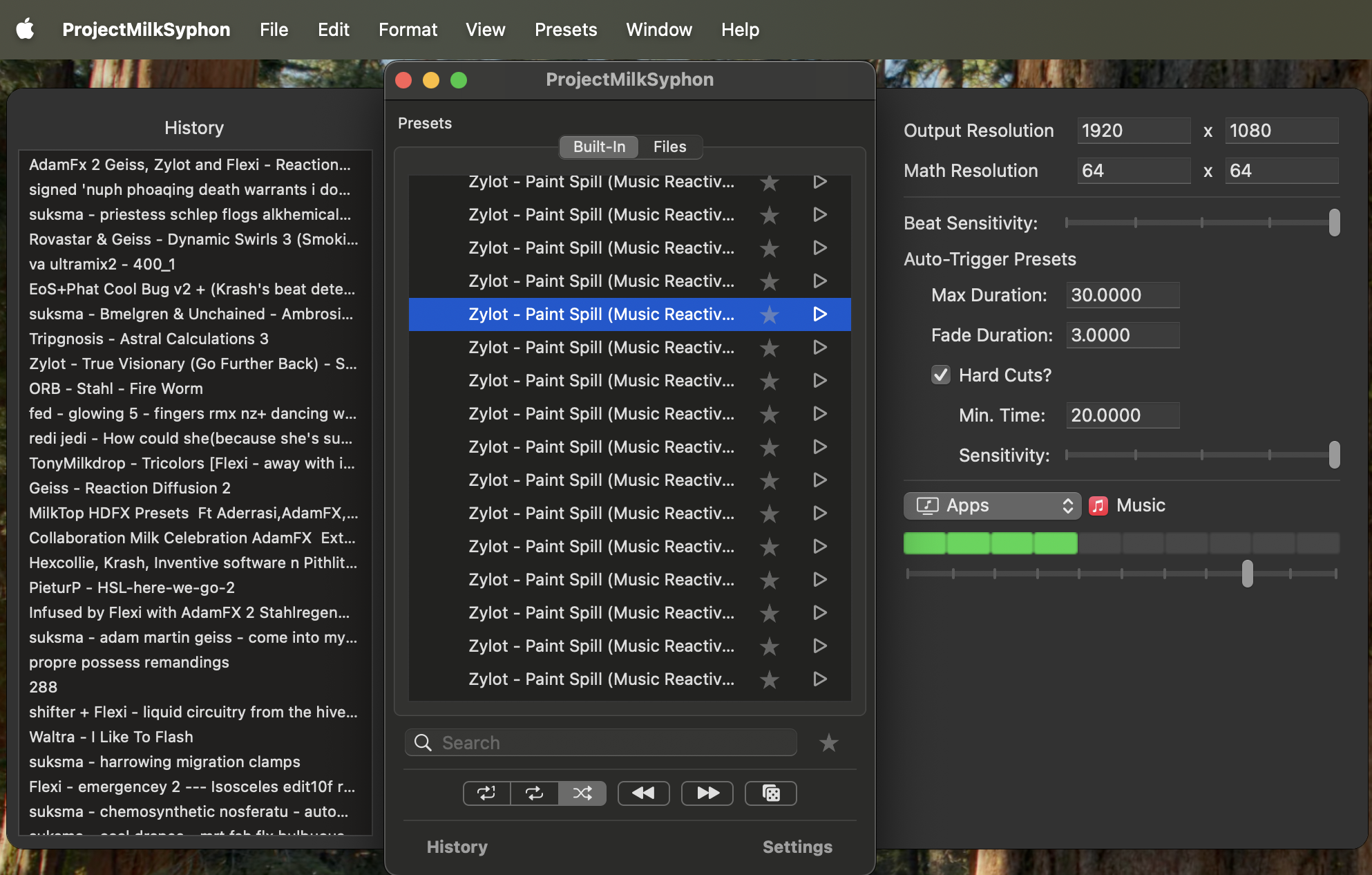The width and height of the screenshot is (1372, 875).
Task: Click the dice random preset button
Action: tap(771, 793)
